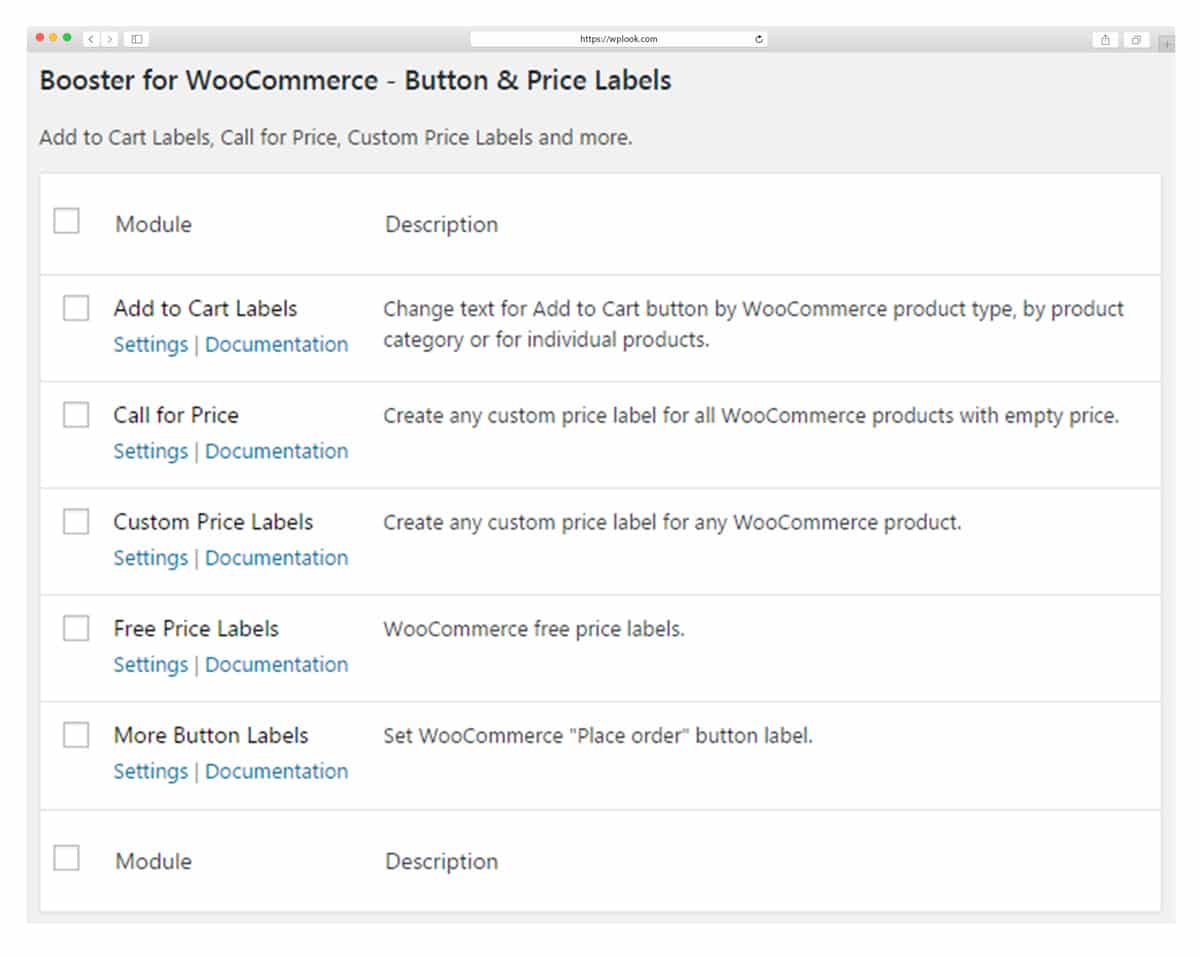Click the description 'WooCommerce free price labels.'

pyautogui.click(x=534, y=629)
